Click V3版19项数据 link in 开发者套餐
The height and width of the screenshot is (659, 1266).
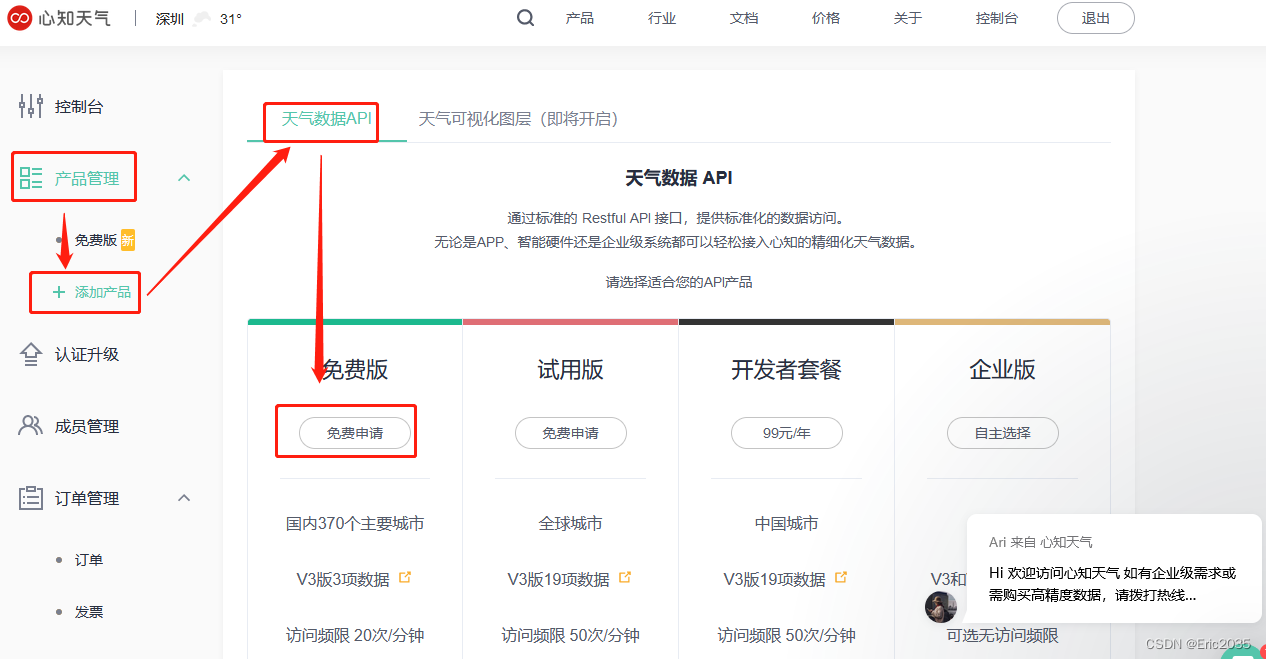pos(775,579)
